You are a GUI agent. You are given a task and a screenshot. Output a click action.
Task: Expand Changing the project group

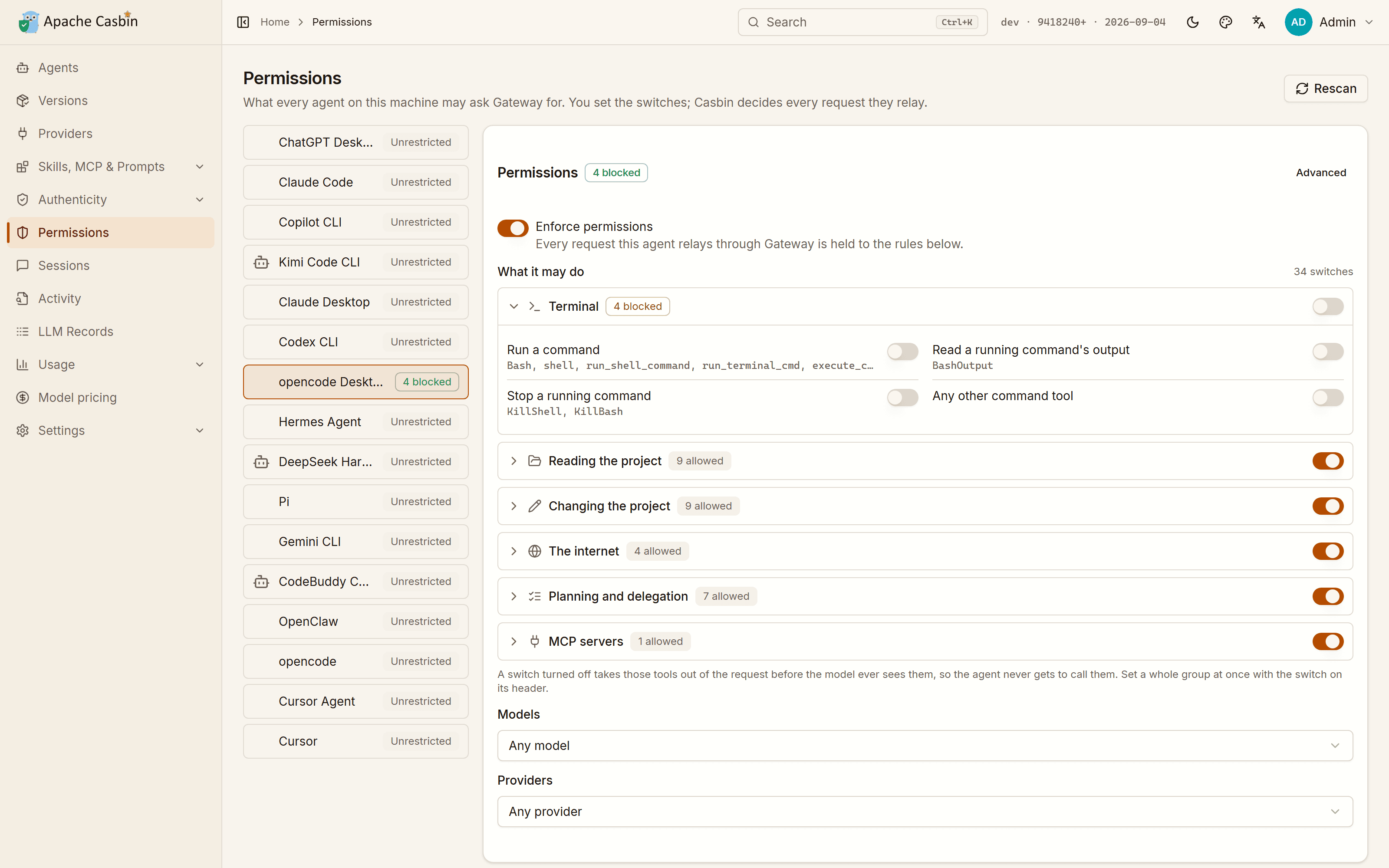513,506
